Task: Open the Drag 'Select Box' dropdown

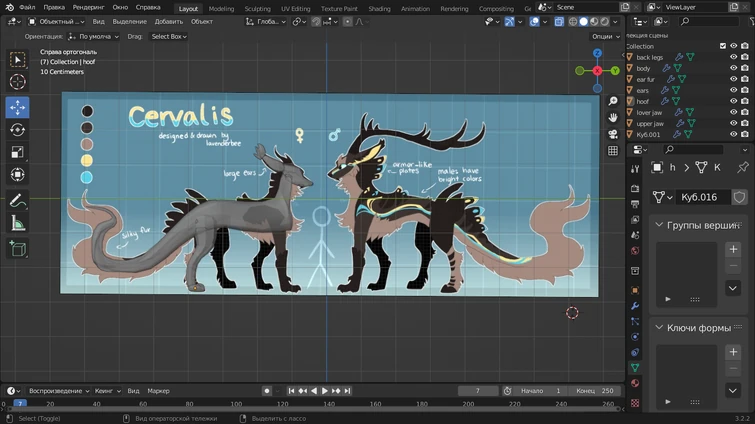Action: 169,37
